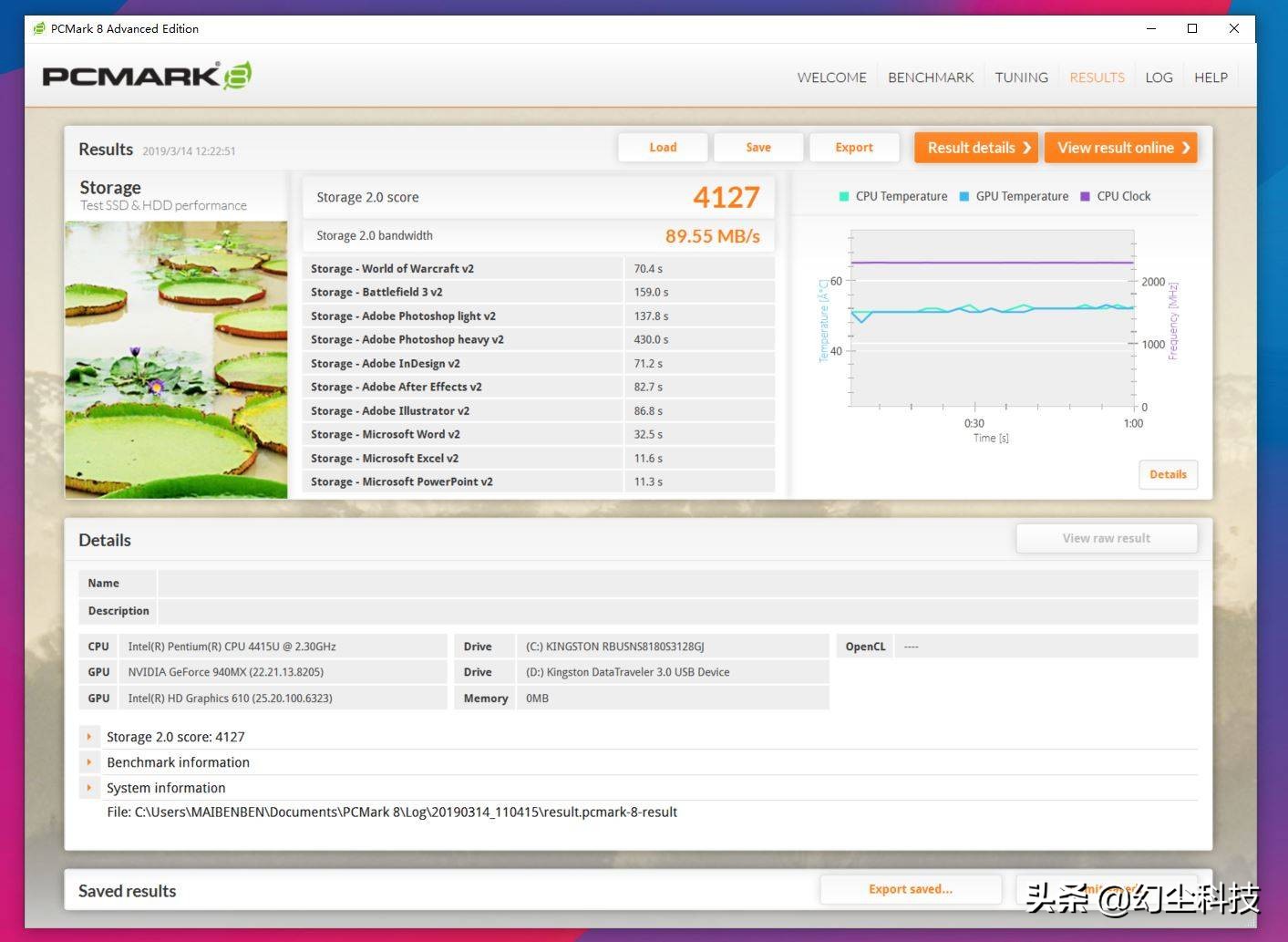Click the Load button

(x=663, y=148)
